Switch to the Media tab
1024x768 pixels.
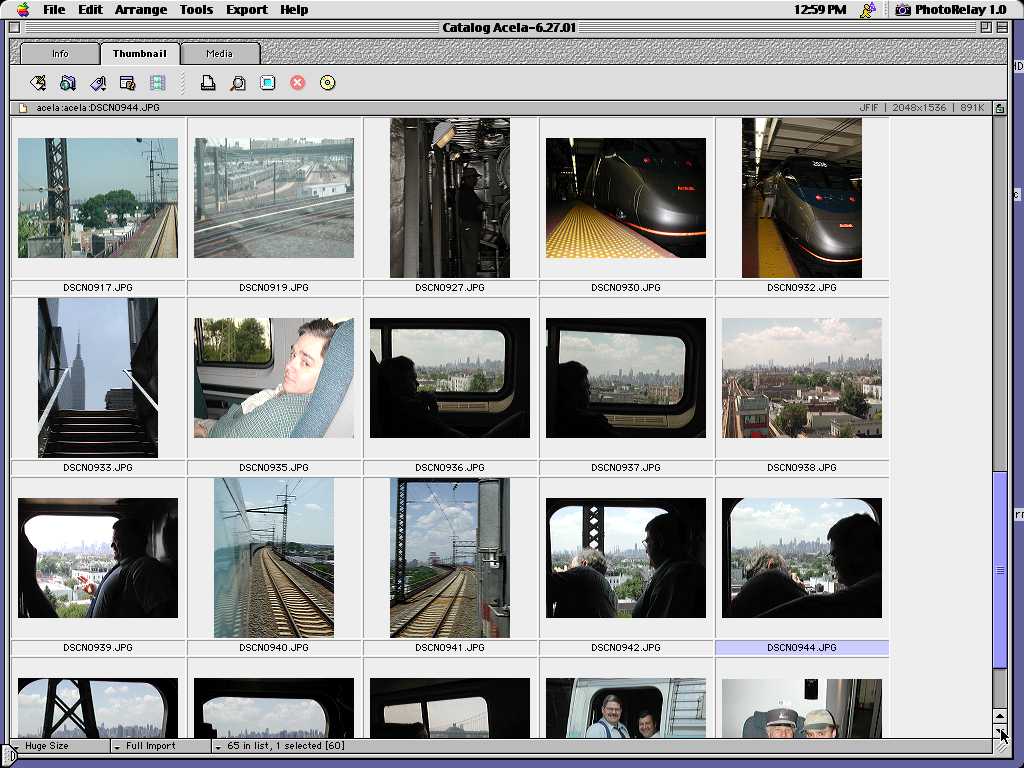coord(219,54)
